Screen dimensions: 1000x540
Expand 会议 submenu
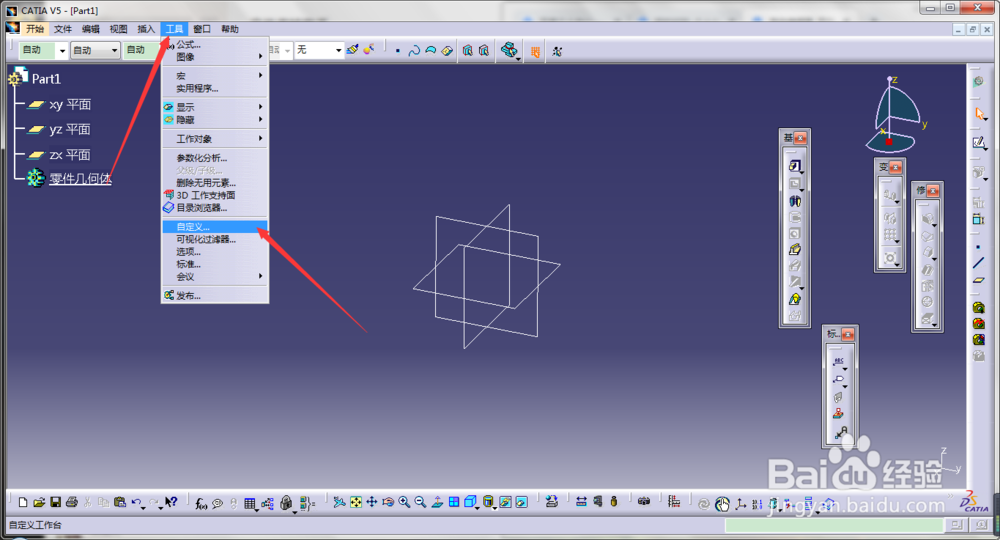[214, 277]
